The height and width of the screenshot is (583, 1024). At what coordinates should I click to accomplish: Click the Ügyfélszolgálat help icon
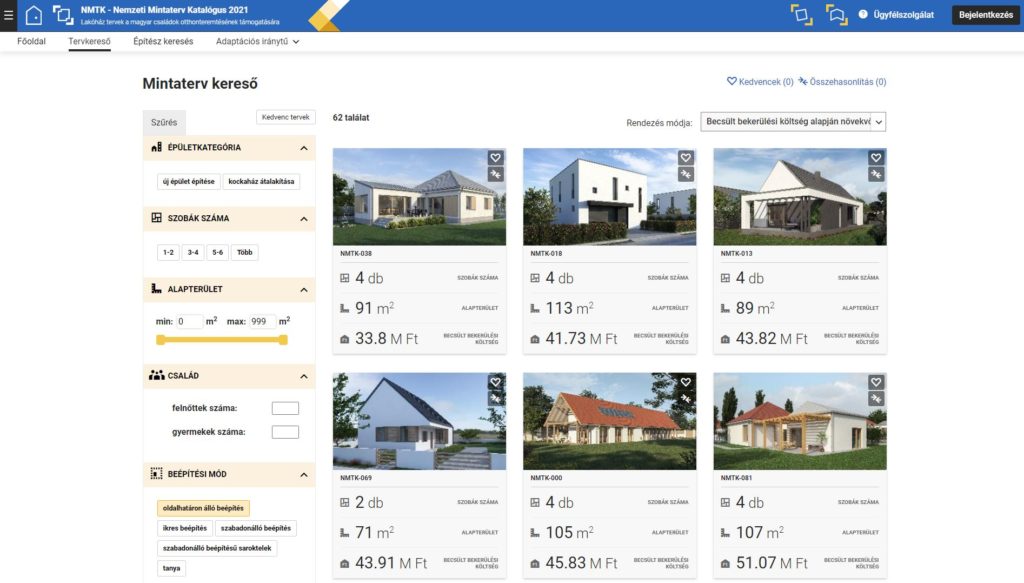863,15
